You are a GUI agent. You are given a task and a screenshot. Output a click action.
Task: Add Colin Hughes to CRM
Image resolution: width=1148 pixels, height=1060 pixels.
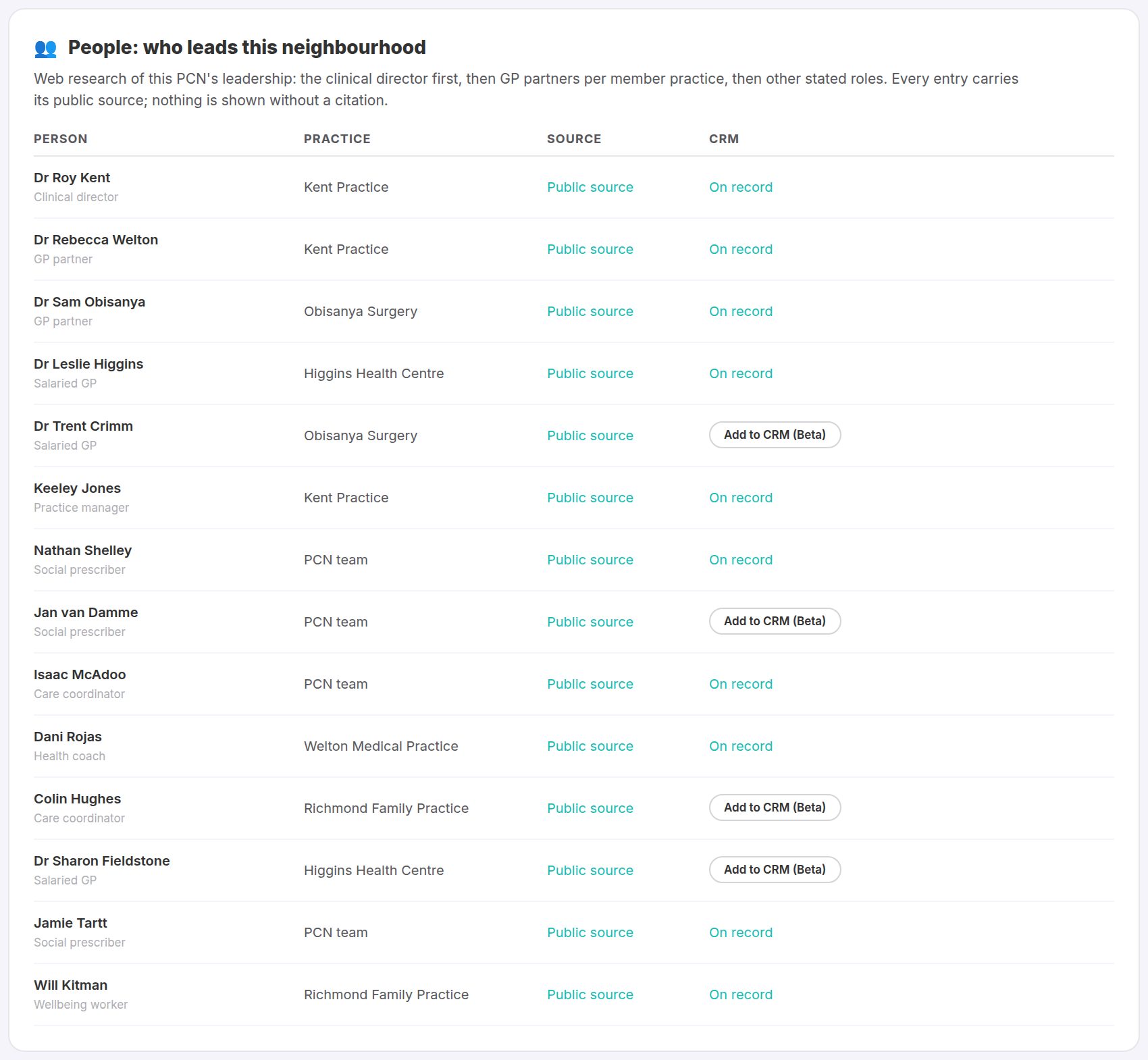775,807
